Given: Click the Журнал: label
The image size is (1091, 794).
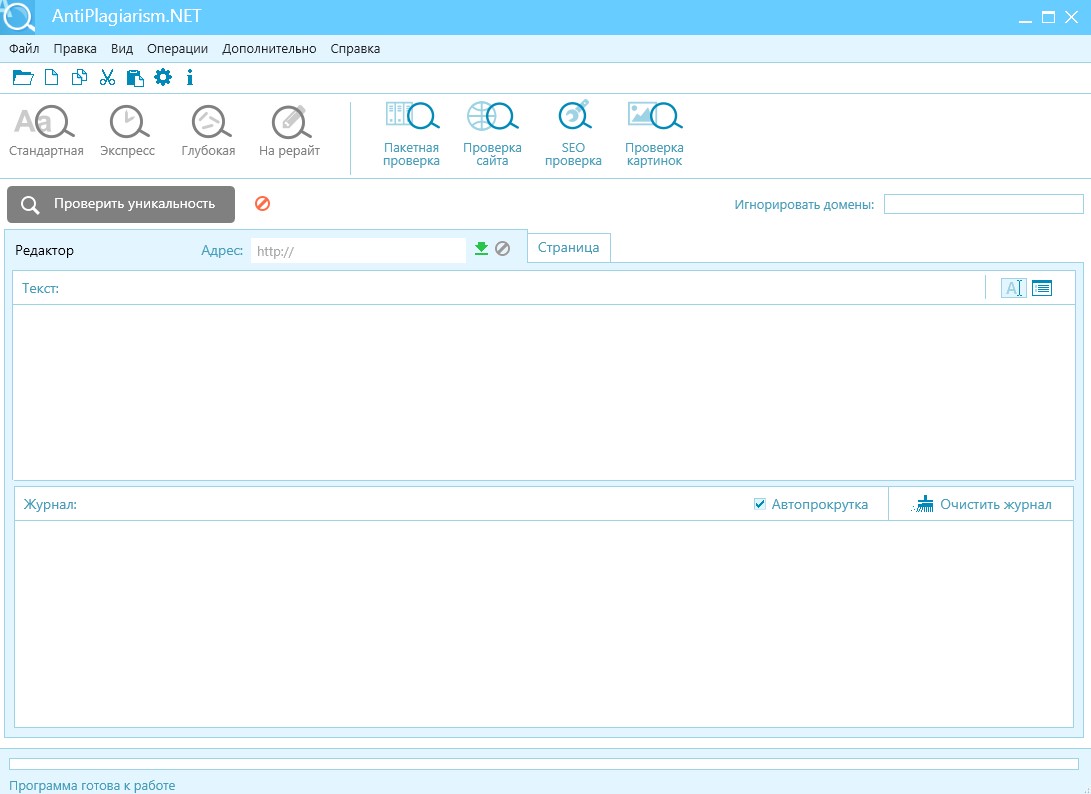Looking at the screenshot, I should 50,505.
